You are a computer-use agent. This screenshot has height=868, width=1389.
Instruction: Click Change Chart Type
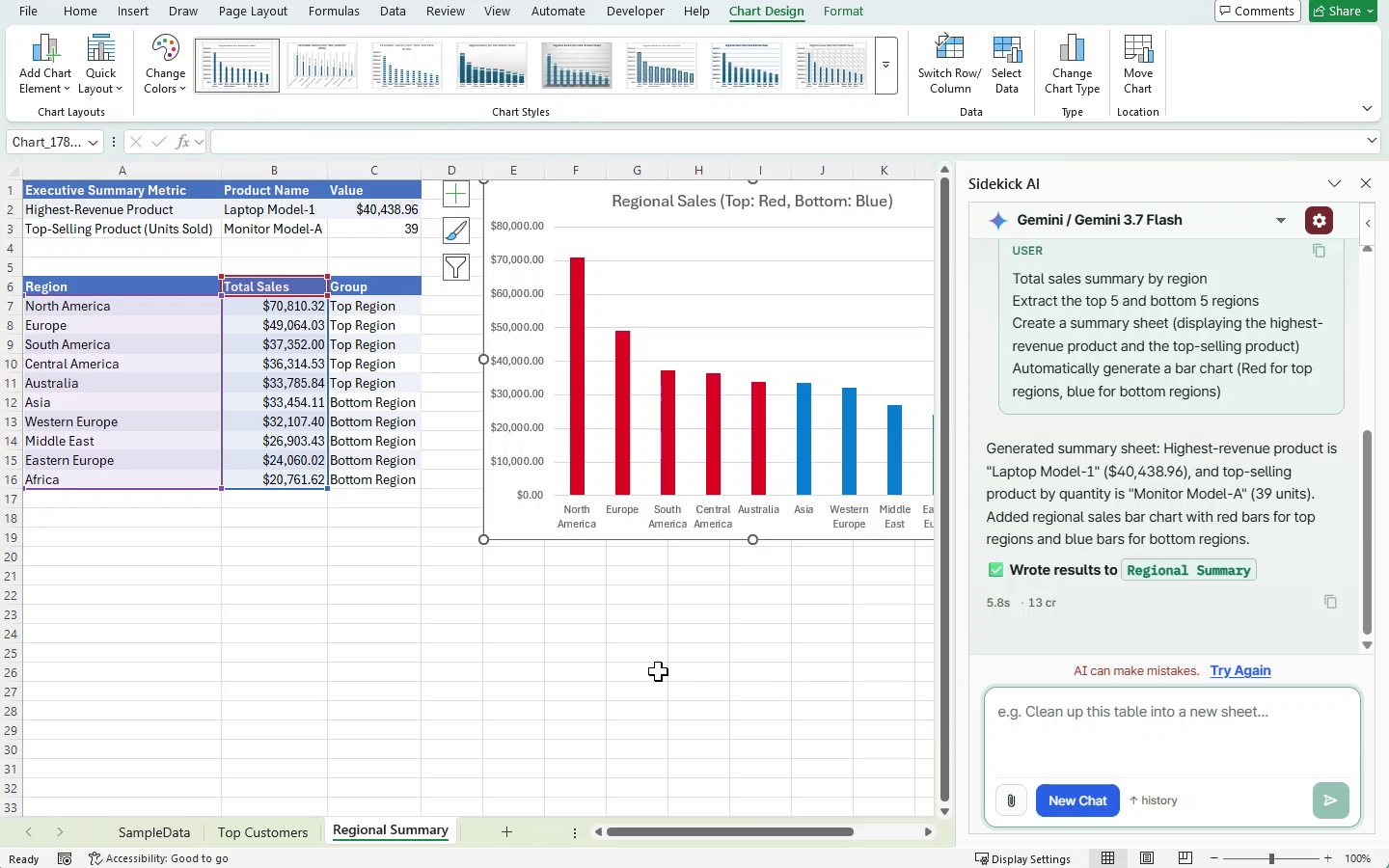click(x=1072, y=64)
